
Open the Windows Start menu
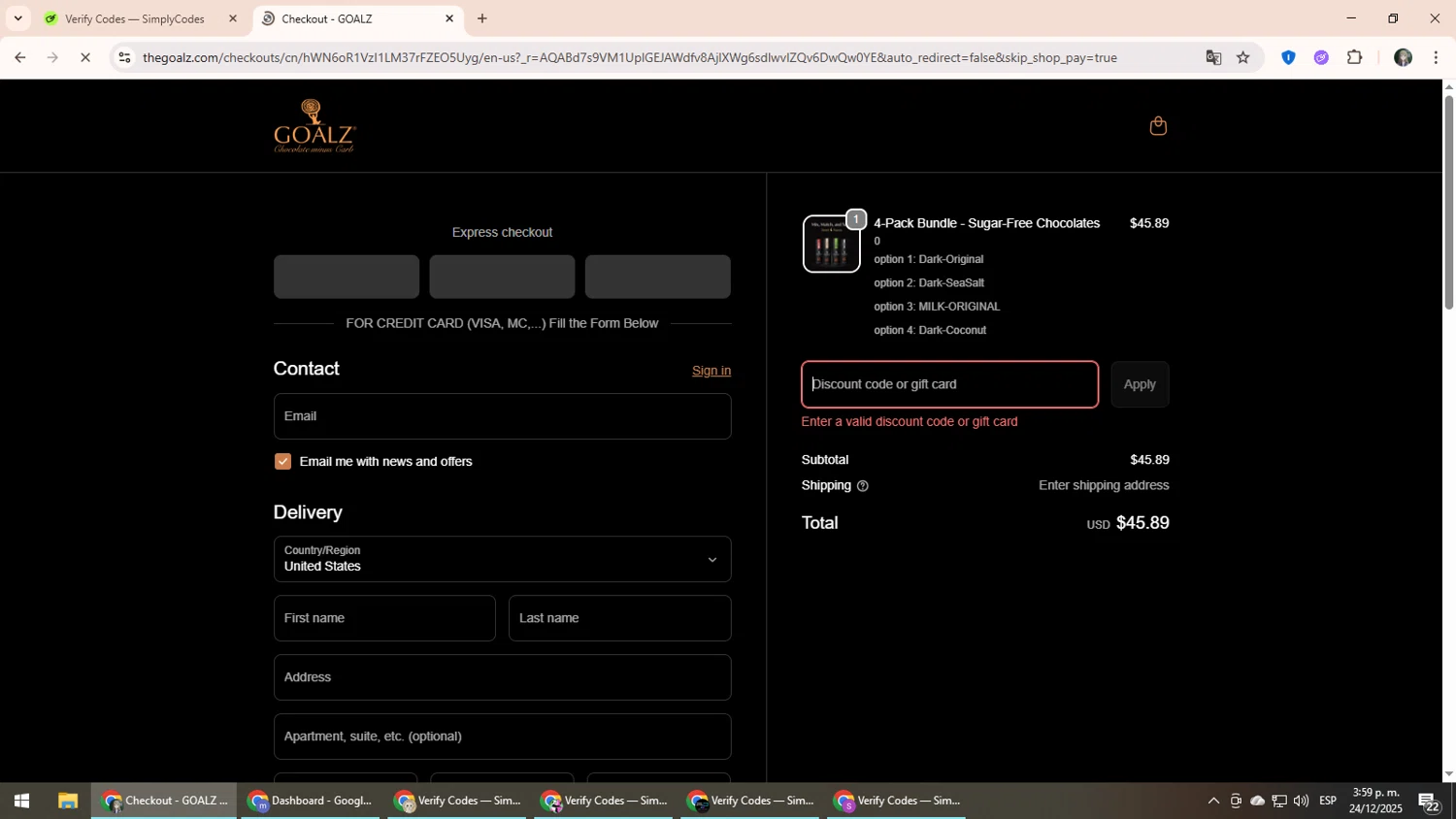point(21,802)
